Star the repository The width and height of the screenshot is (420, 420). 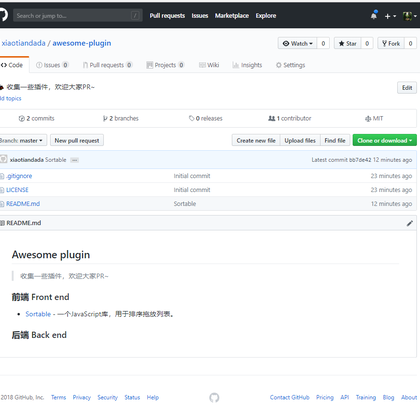[x=348, y=43]
